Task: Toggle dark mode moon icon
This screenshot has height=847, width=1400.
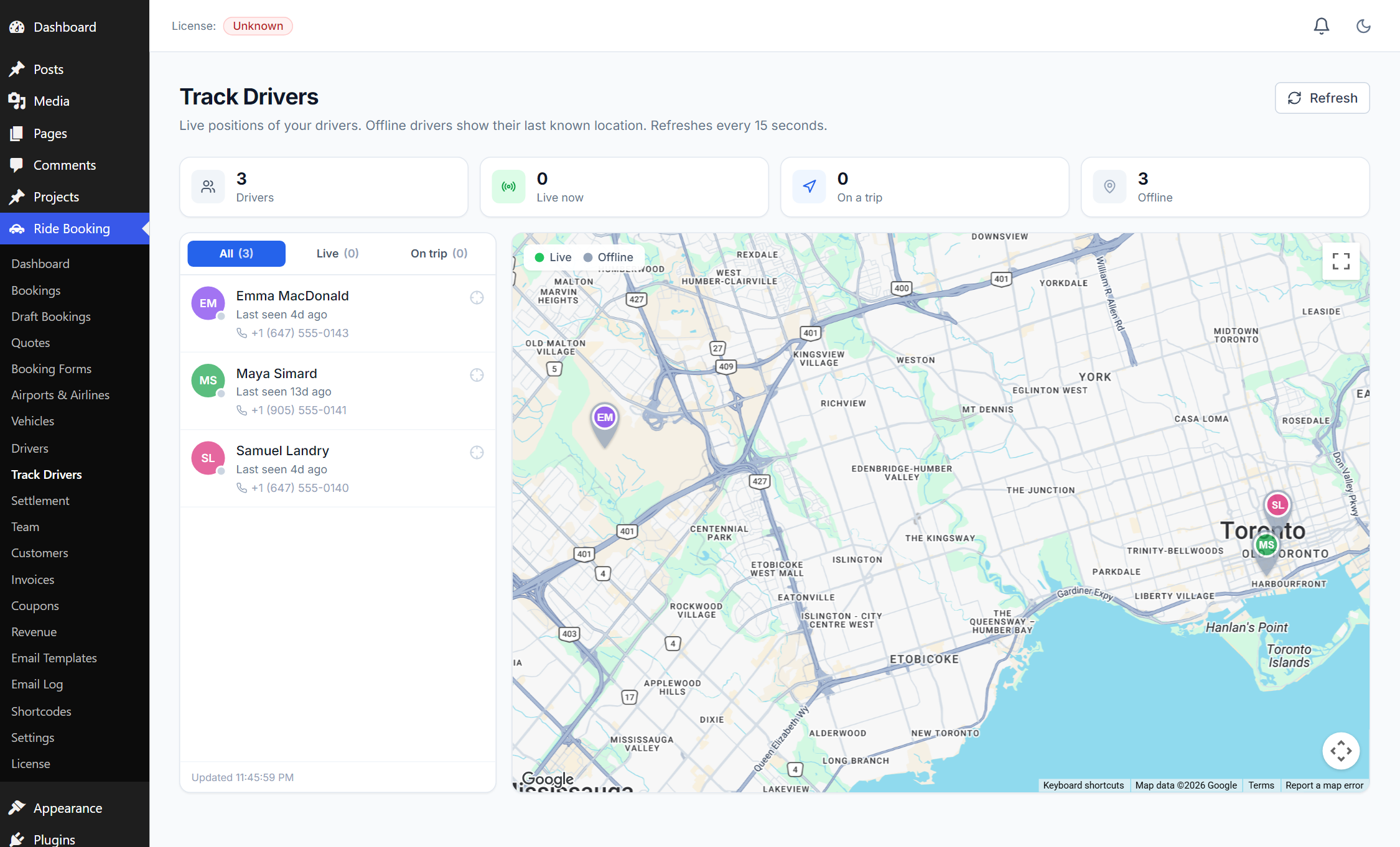Action: [1363, 26]
